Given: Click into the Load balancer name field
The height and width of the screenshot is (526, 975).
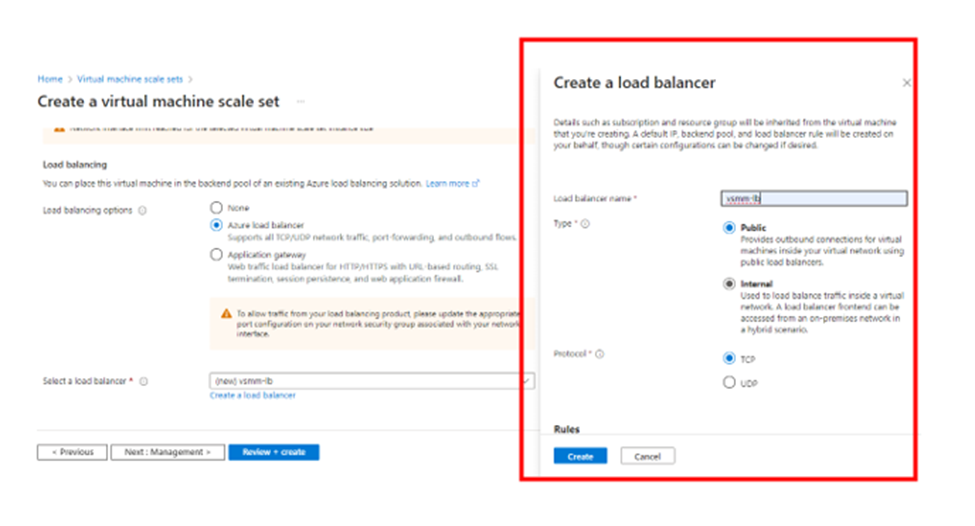Looking at the screenshot, I should (813, 198).
